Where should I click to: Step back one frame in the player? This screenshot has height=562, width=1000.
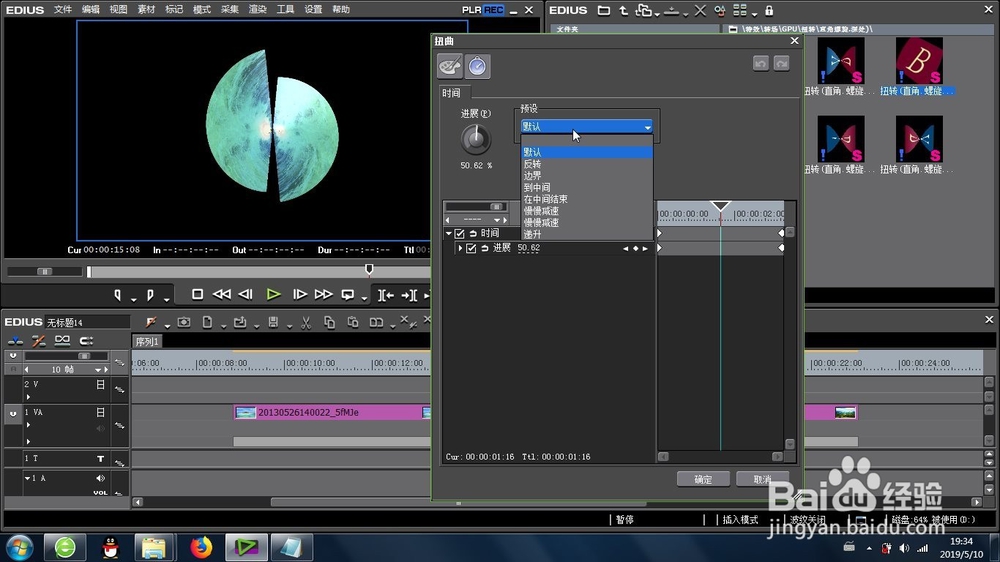click(x=246, y=294)
